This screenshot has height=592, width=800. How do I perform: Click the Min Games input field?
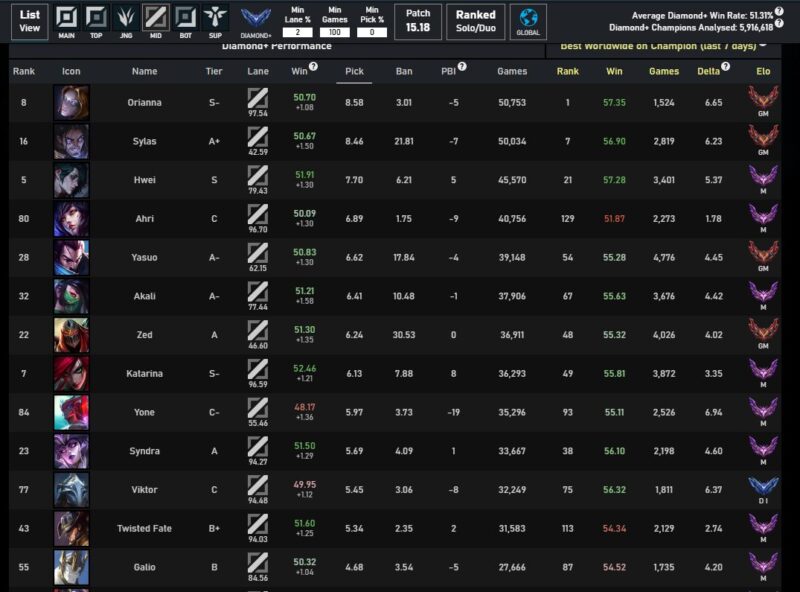coord(335,32)
